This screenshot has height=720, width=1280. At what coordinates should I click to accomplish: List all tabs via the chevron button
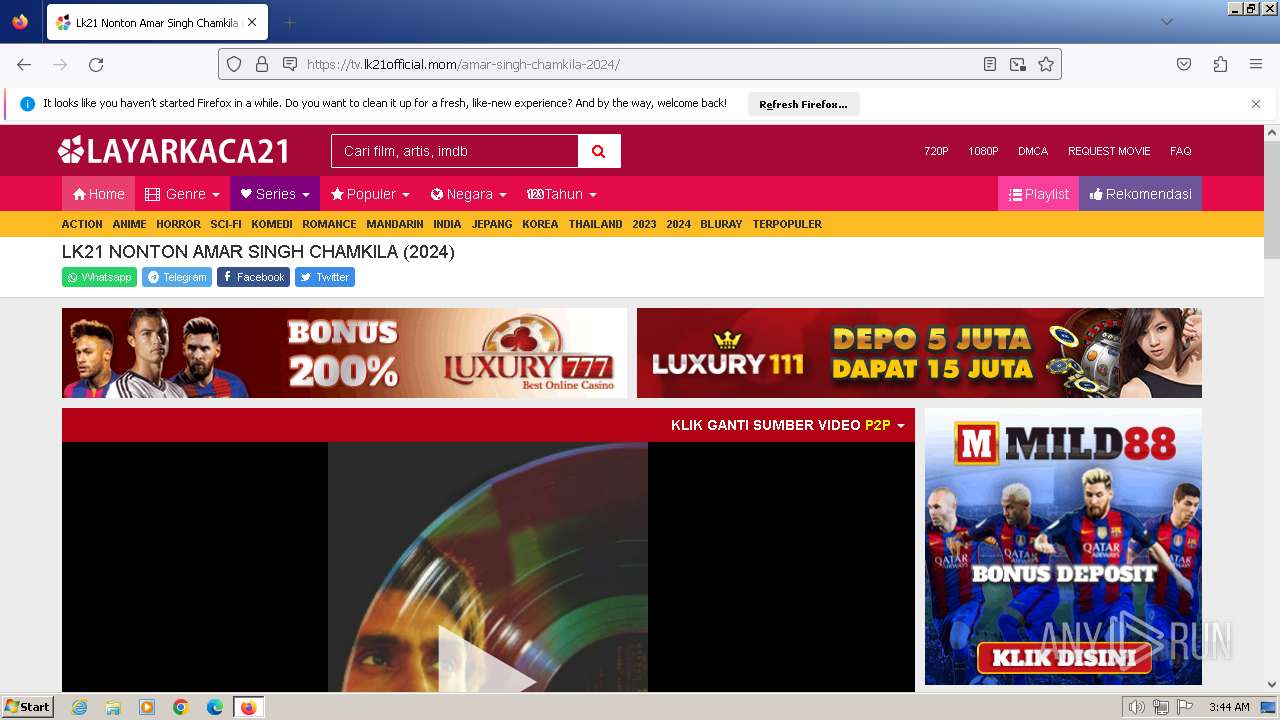[1167, 22]
